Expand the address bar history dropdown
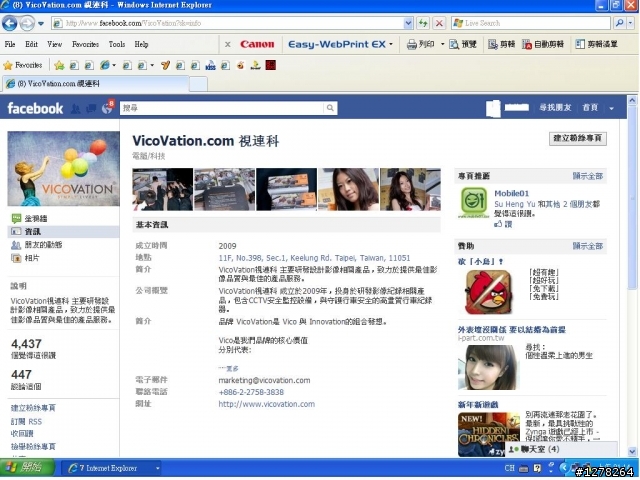The image size is (640, 480). tap(408, 23)
